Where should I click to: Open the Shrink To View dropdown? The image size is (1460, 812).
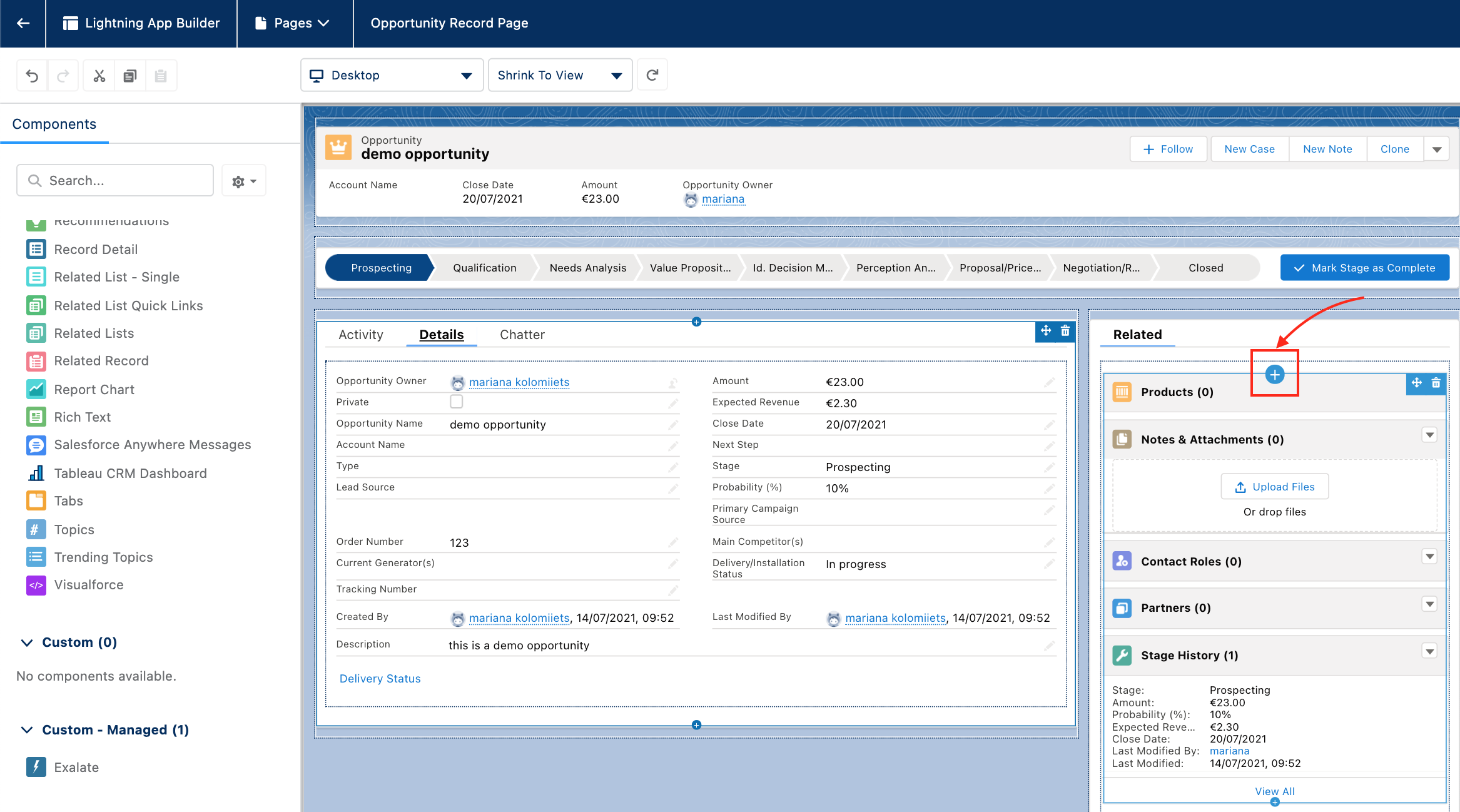[560, 75]
